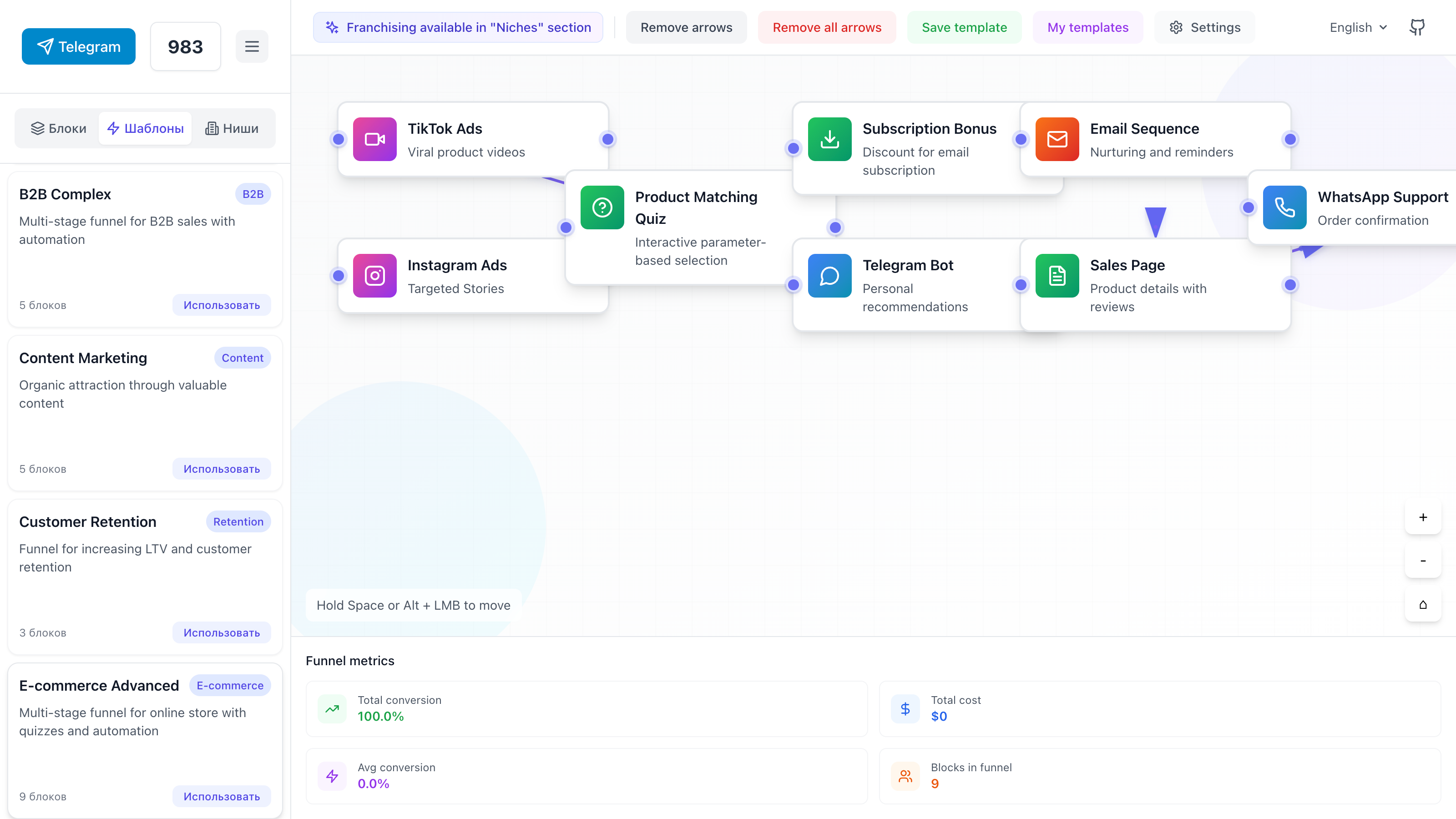The image size is (1456, 819).
Task: Click the Content category tag
Action: click(243, 358)
